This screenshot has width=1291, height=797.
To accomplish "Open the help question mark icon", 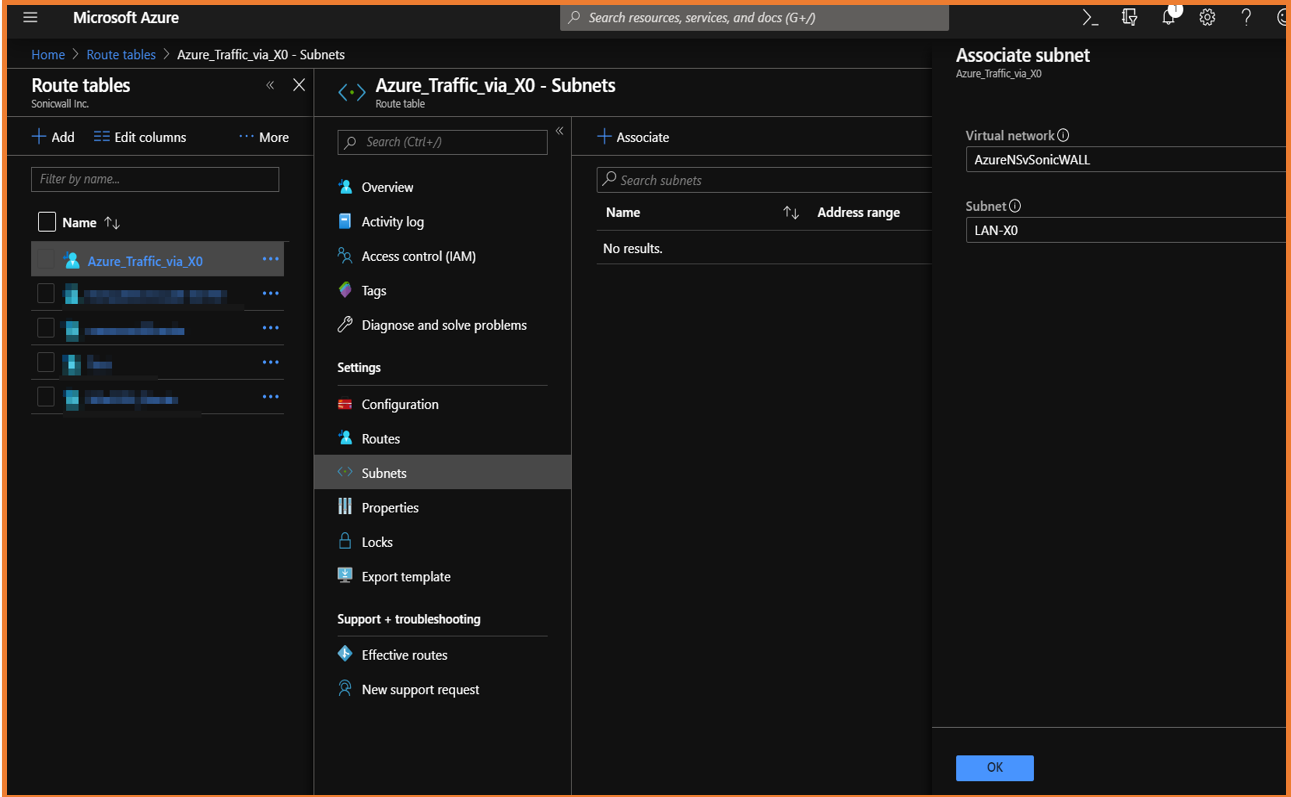I will [x=1246, y=17].
